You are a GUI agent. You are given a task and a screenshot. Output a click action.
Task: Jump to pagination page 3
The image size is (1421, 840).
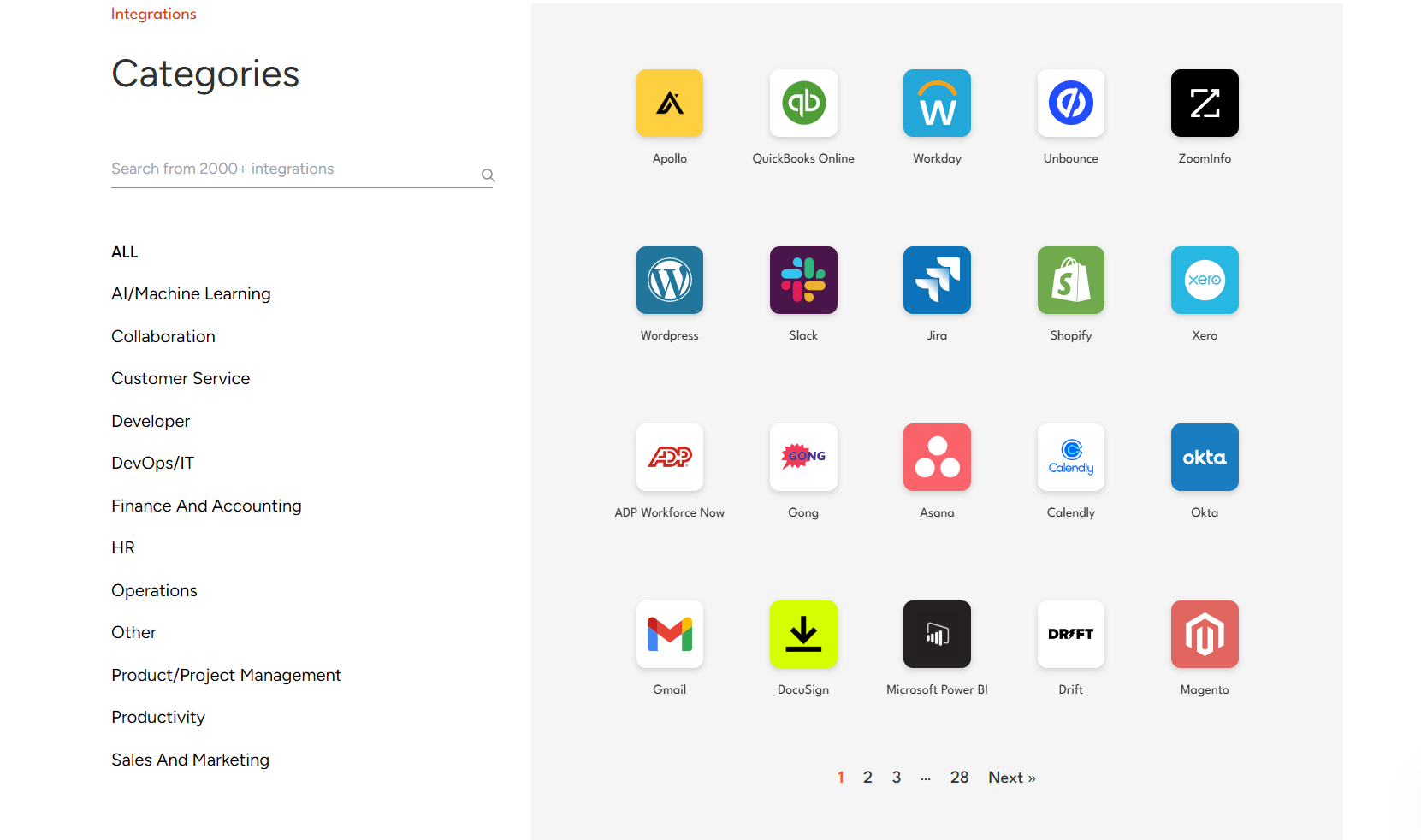(x=897, y=778)
